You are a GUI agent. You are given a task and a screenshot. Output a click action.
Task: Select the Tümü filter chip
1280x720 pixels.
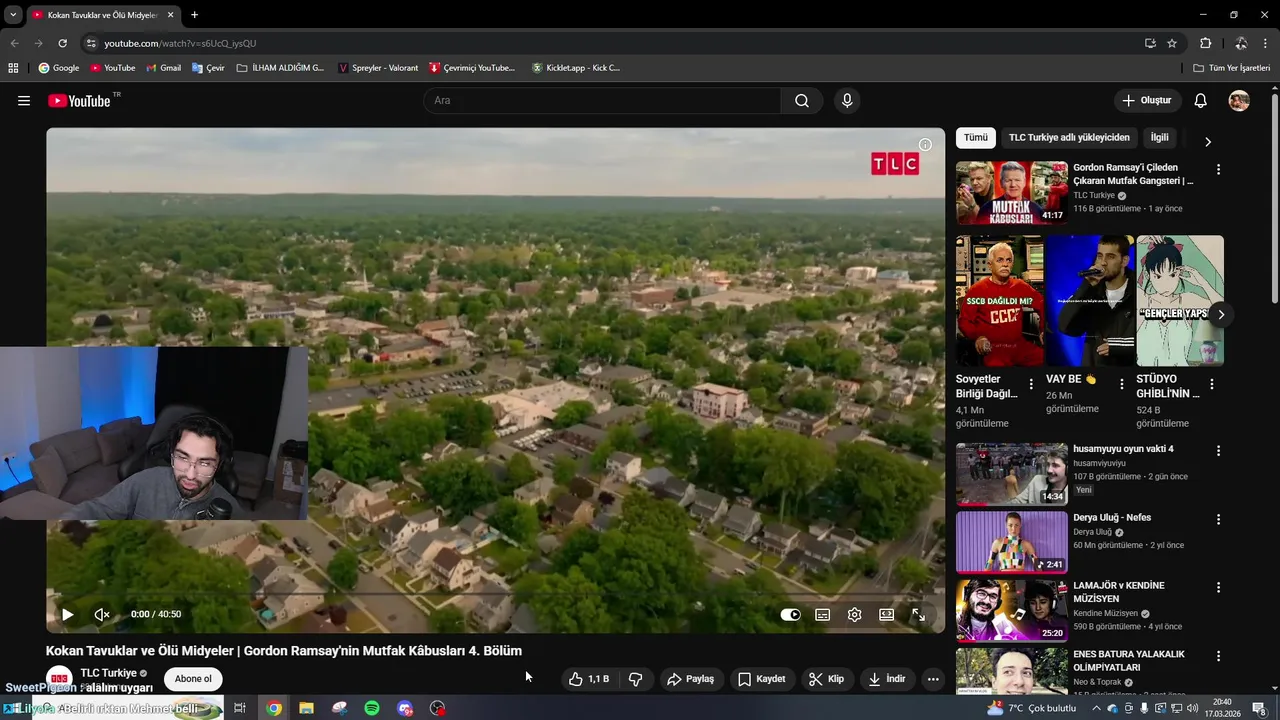[x=975, y=138]
